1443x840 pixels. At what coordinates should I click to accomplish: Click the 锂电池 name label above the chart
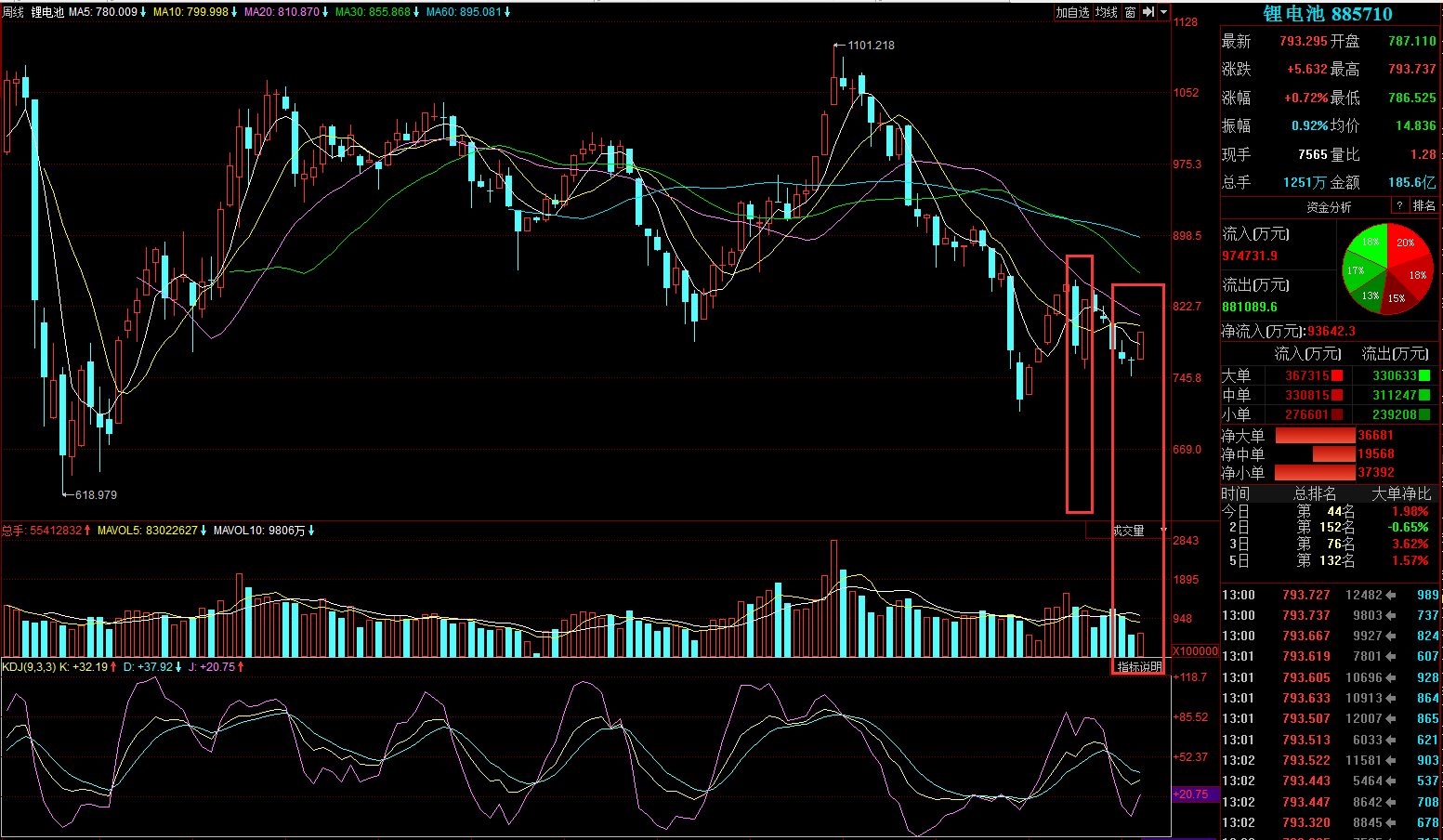click(x=47, y=12)
